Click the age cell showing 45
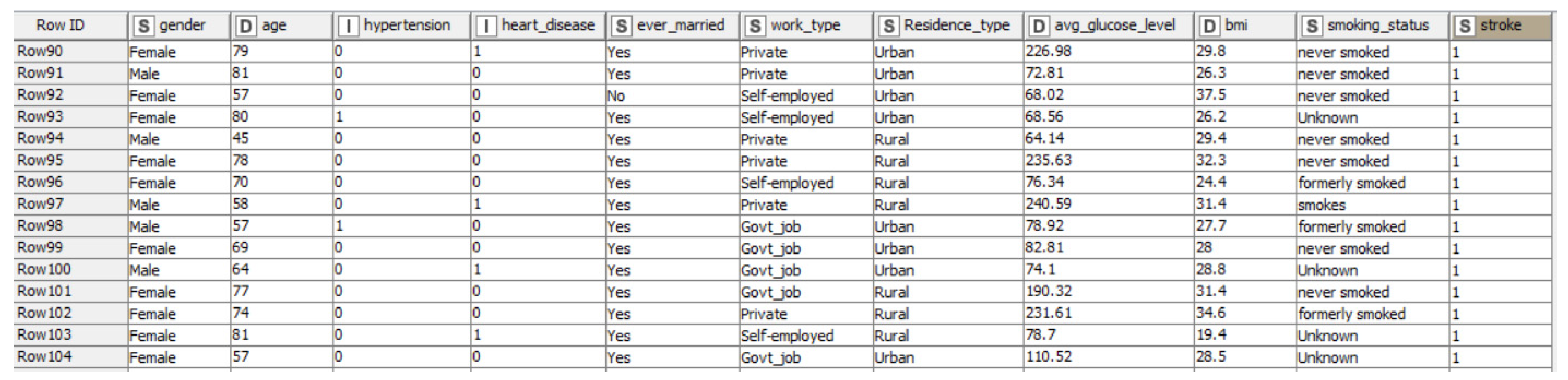The height and width of the screenshot is (380, 1568). pyautogui.click(x=240, y=139)
